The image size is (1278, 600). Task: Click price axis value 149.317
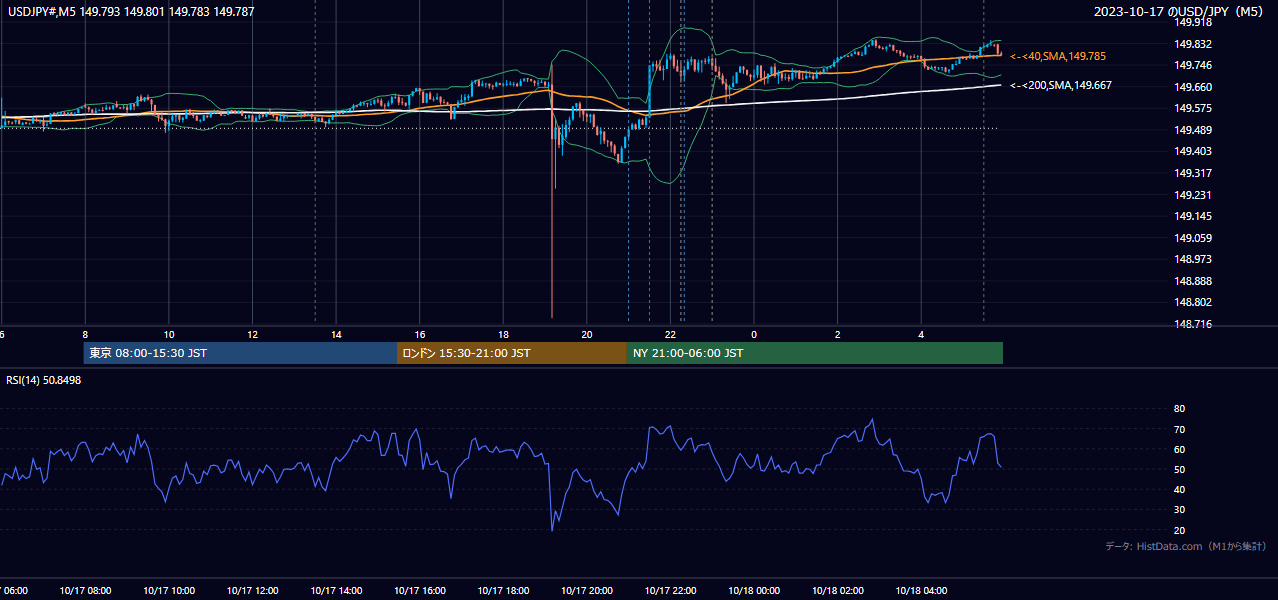(1192, 173)
